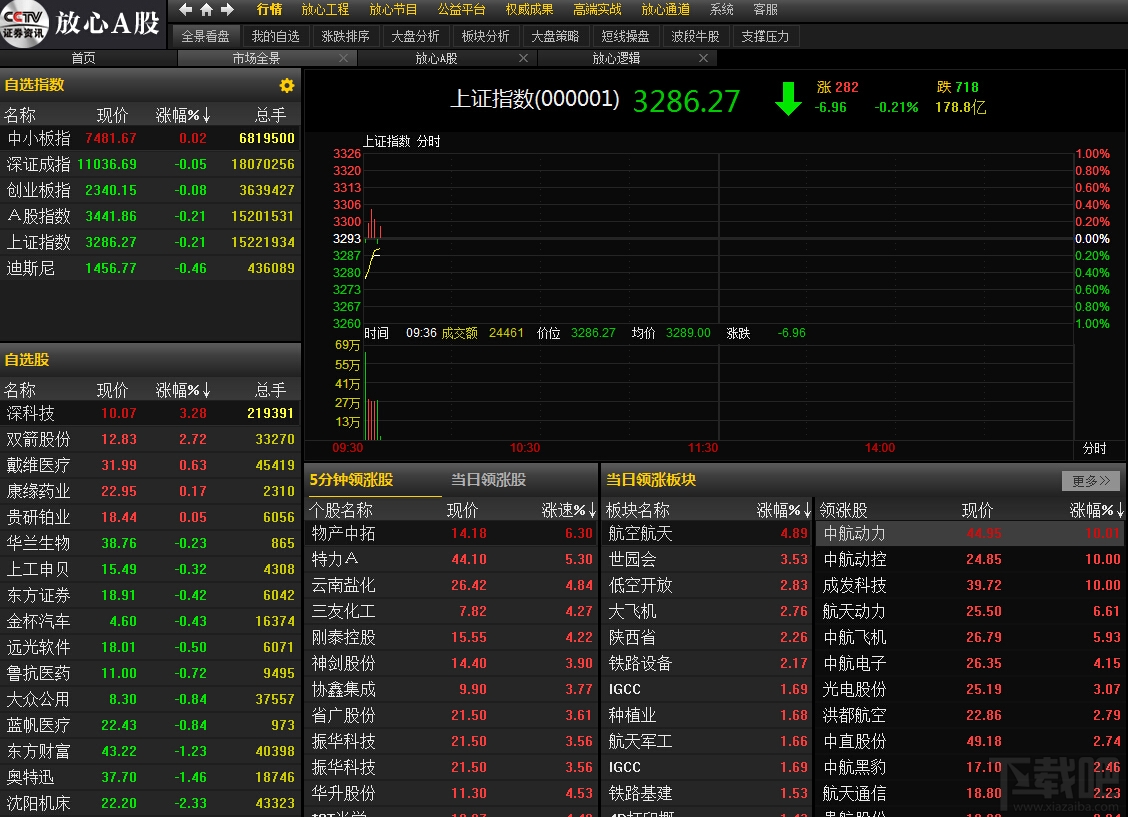Click the green down arrow beside 3286.27
1128x817 pixels.
point(788,99)
